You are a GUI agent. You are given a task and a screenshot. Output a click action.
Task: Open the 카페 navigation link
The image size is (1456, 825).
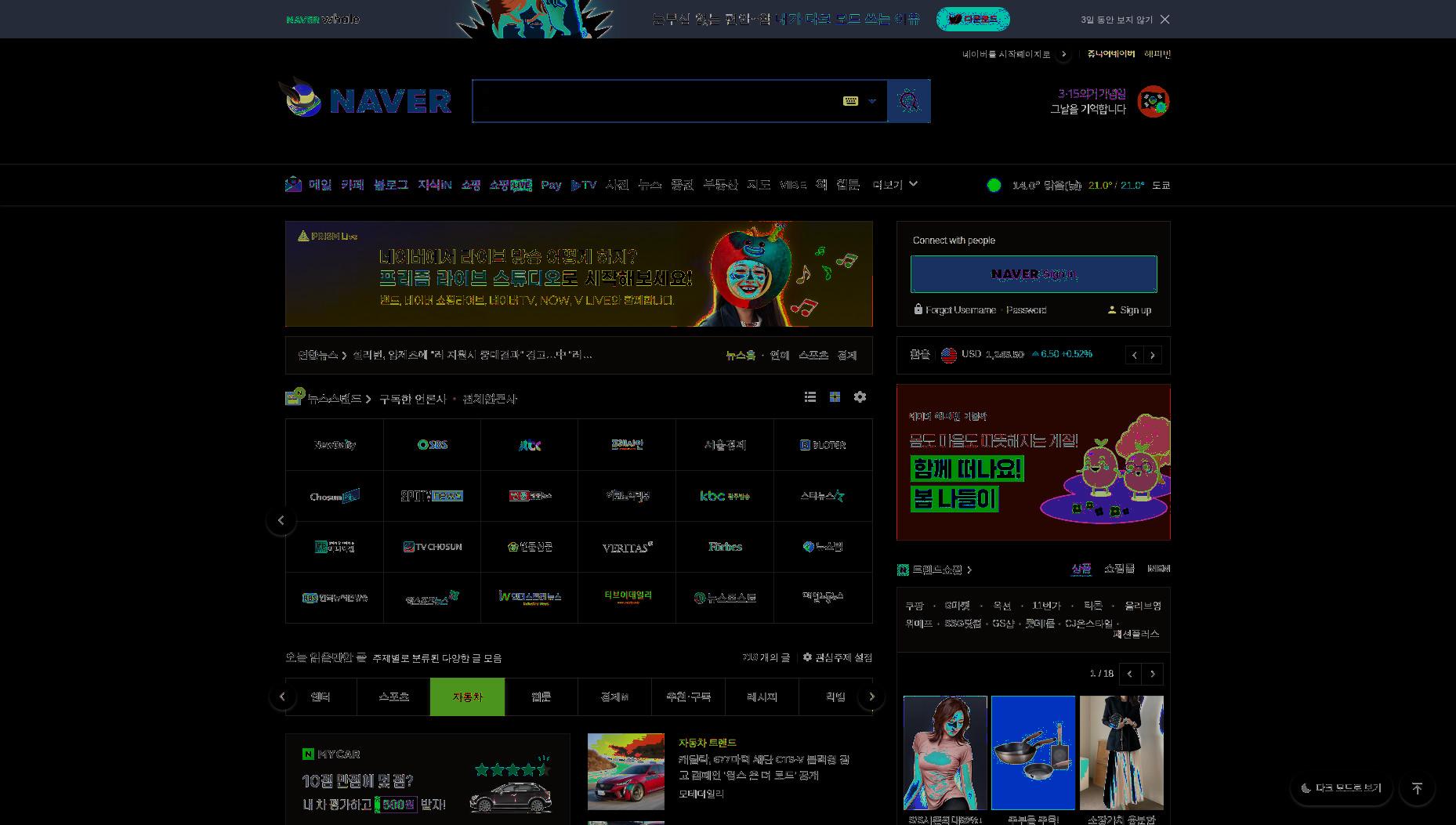[353, 185]
